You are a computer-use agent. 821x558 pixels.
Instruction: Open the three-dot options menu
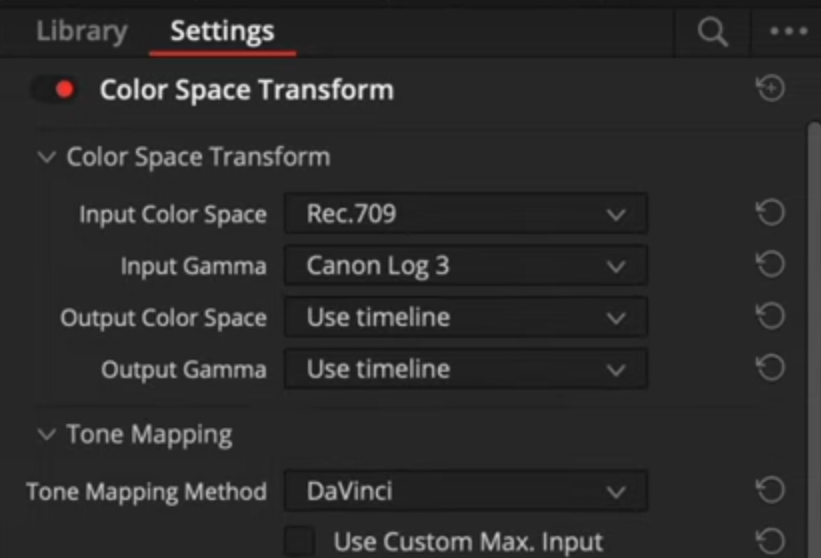click(788, 32)
